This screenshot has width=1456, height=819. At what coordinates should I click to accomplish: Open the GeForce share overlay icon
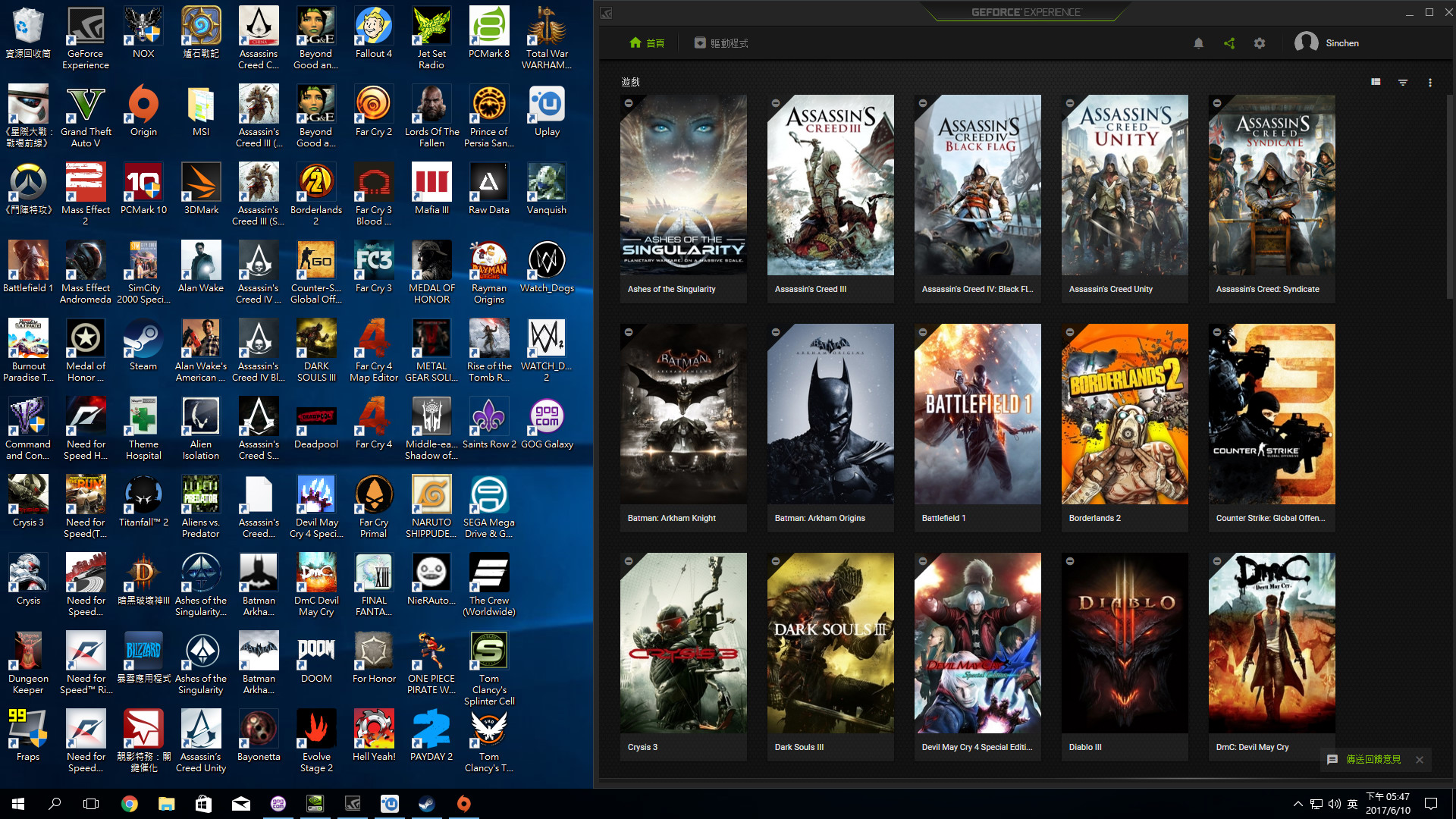pyautogui.click(x=1229, y=43)
